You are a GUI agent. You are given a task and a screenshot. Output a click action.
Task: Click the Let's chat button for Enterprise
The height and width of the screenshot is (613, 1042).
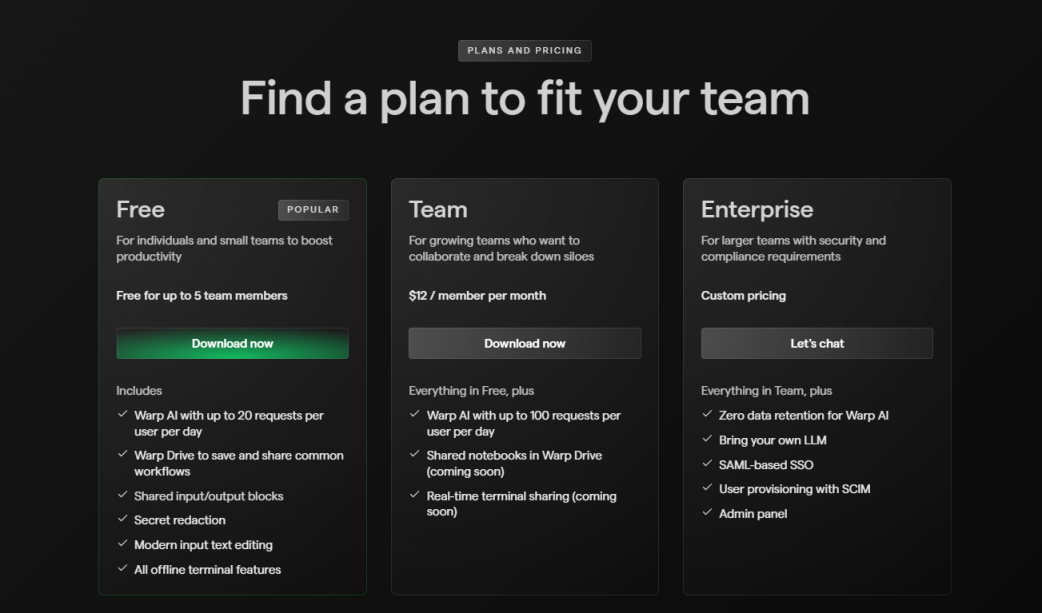click(x=816, y=343)
